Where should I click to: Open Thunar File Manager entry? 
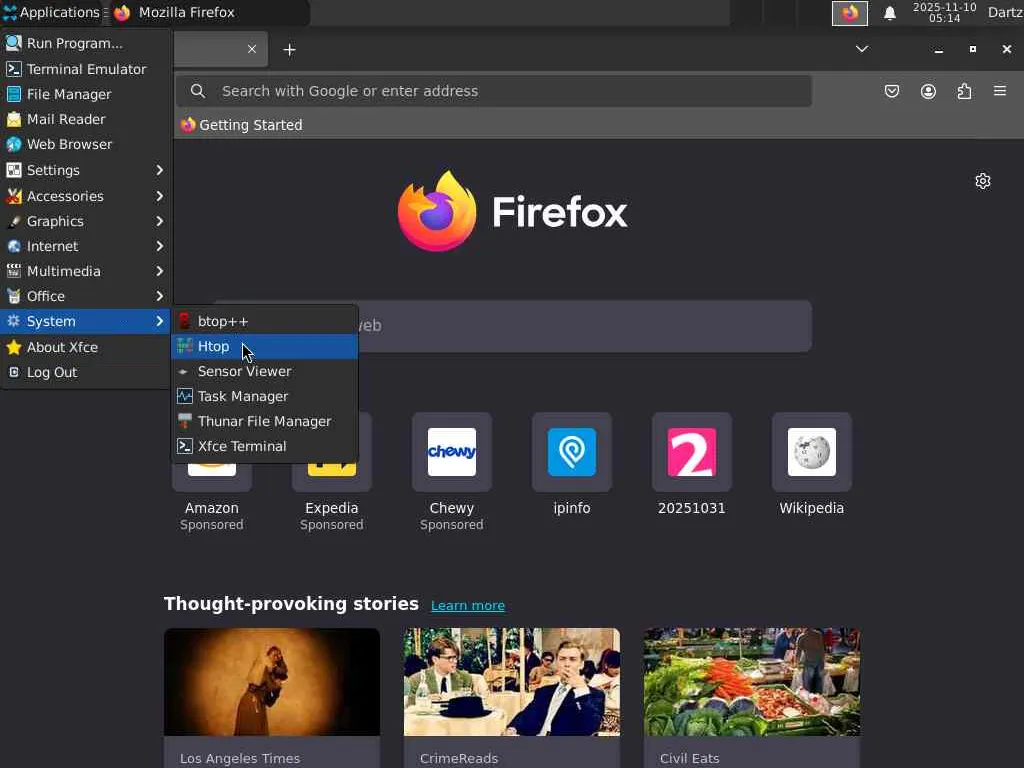point(264,421)
